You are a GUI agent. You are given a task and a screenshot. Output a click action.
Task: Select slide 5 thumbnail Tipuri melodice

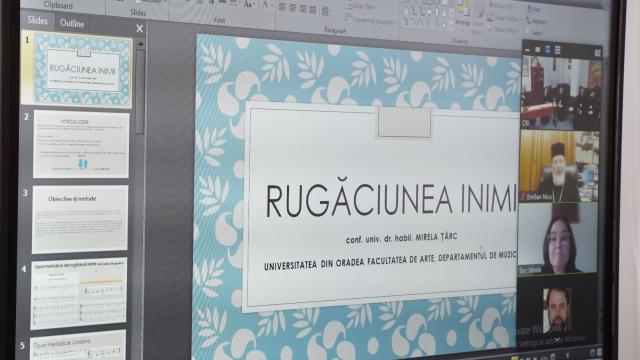click(x=78, y=346)
